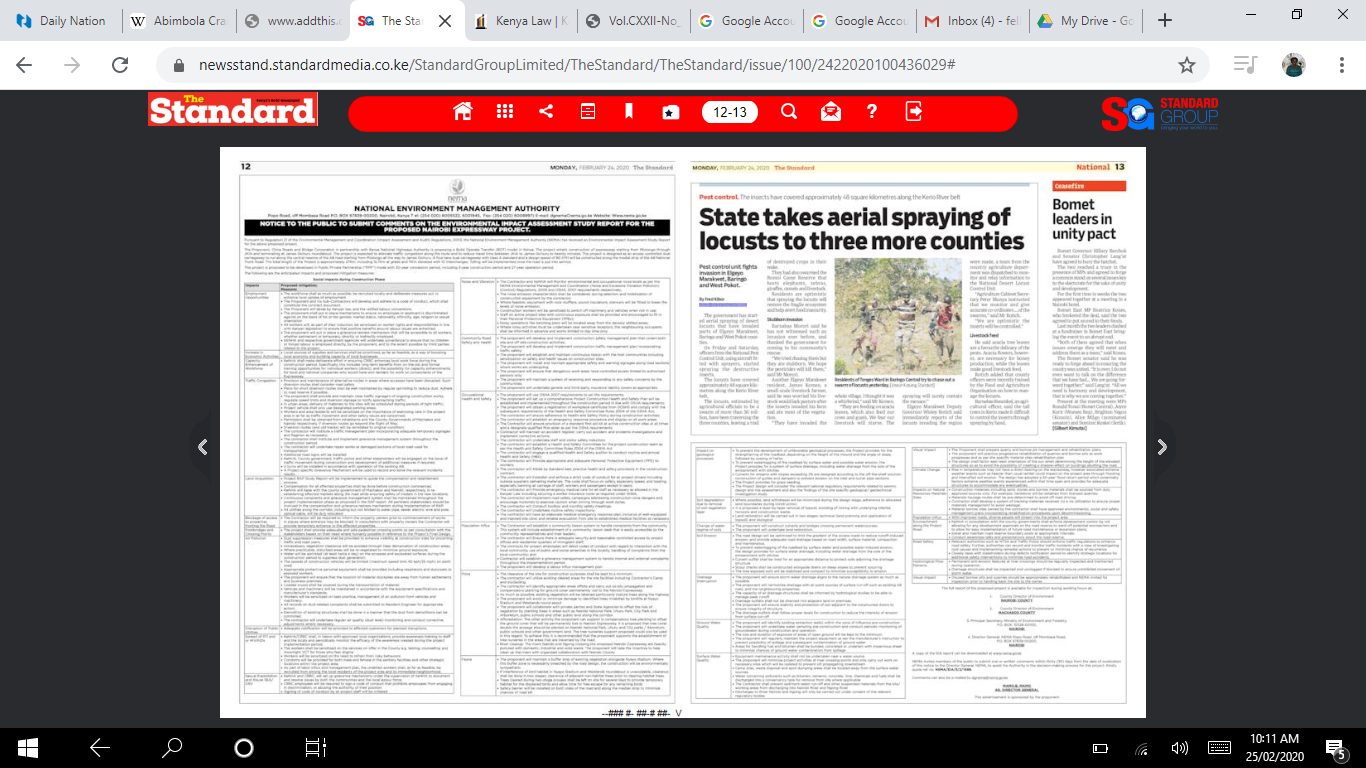The height and width of the screenshot is (768, 1366).
Task: Open the Windows Start menu
Action: tap(26, 747)
